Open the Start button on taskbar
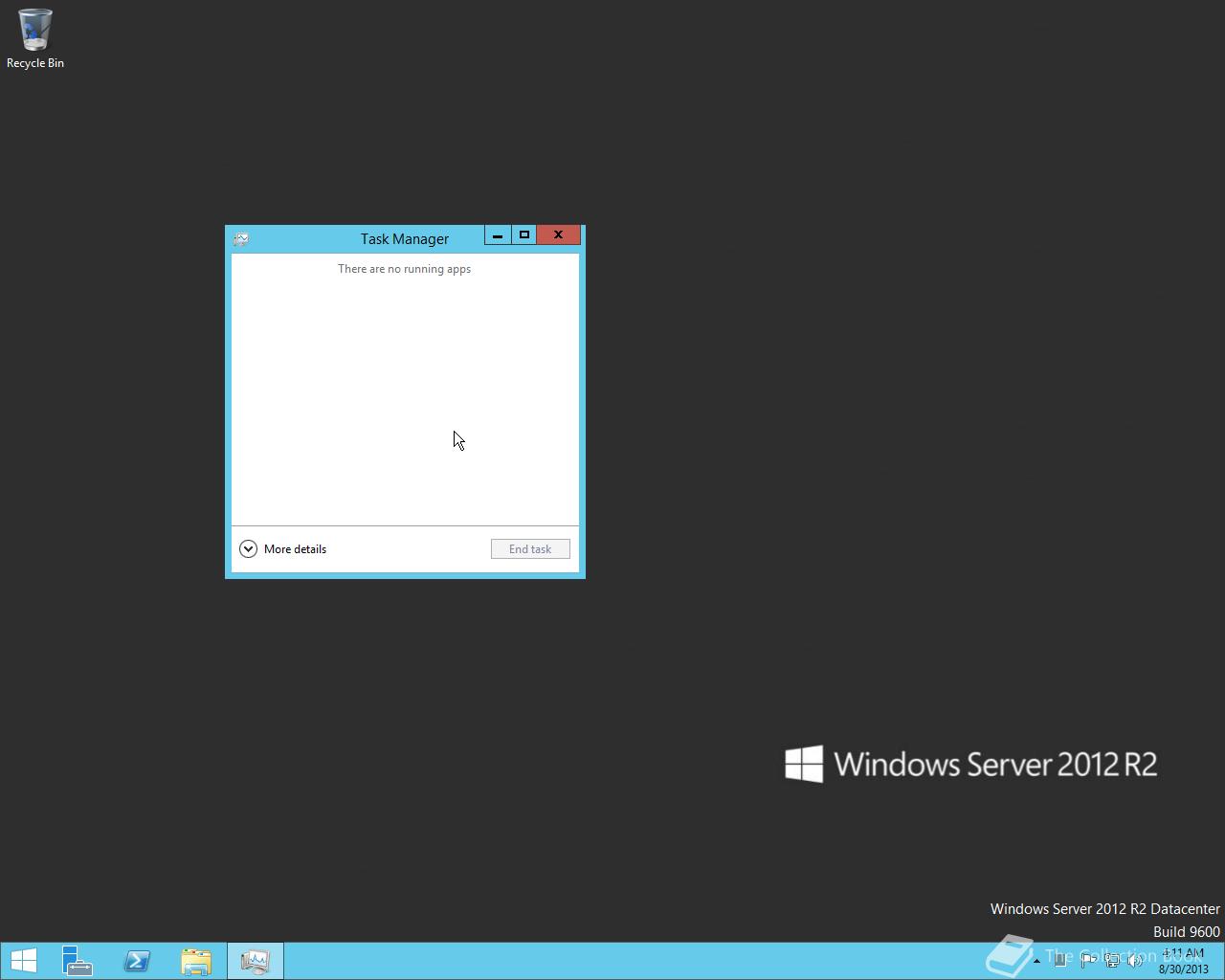 coord(24,961)
